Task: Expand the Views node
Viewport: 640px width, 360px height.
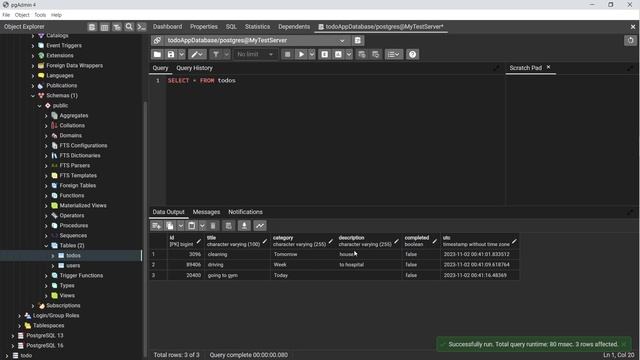Action: pos(46,296)
